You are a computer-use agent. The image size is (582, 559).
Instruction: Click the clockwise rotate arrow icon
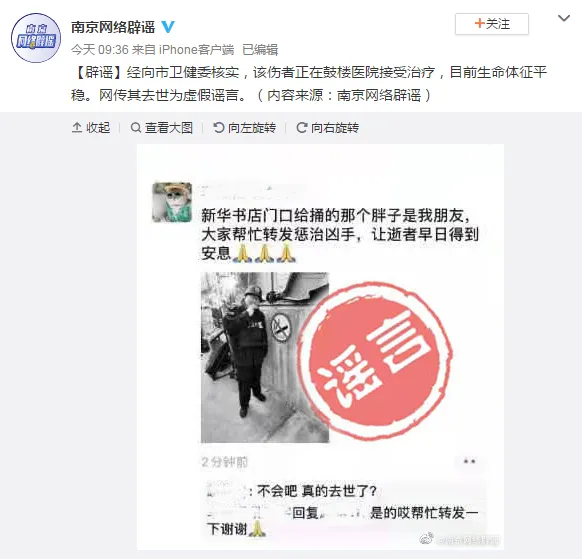(x=301, y=128)
